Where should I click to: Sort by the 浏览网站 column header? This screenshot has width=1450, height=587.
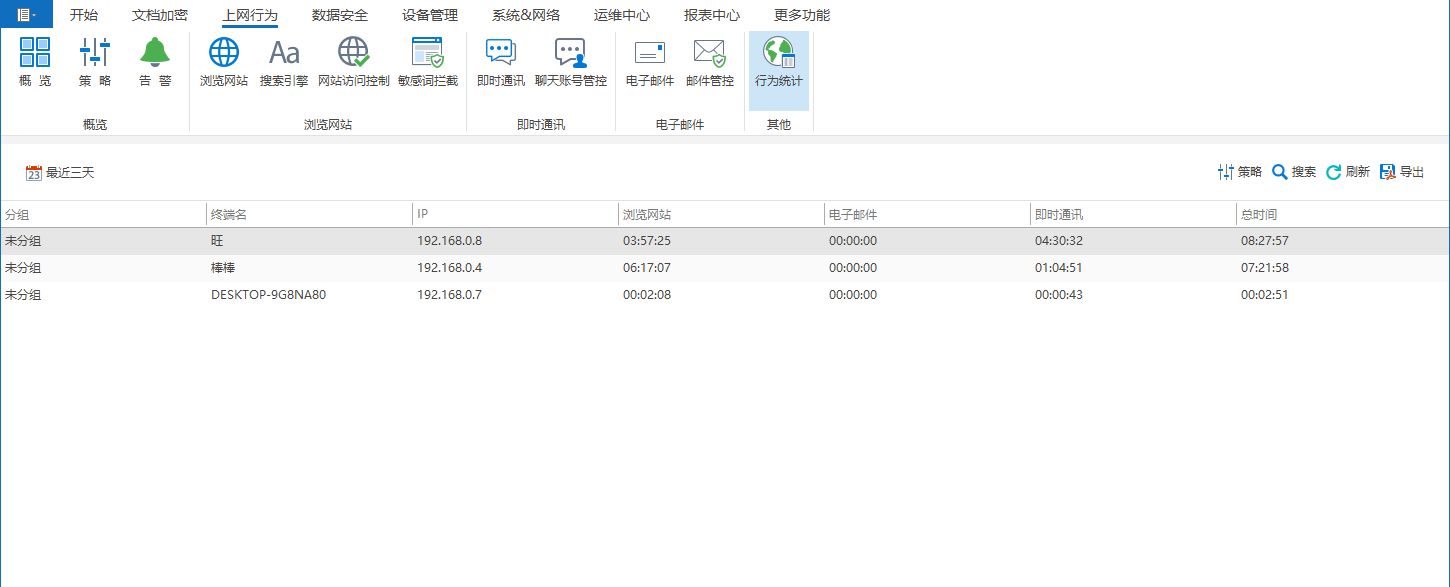(x=721, y=215)
